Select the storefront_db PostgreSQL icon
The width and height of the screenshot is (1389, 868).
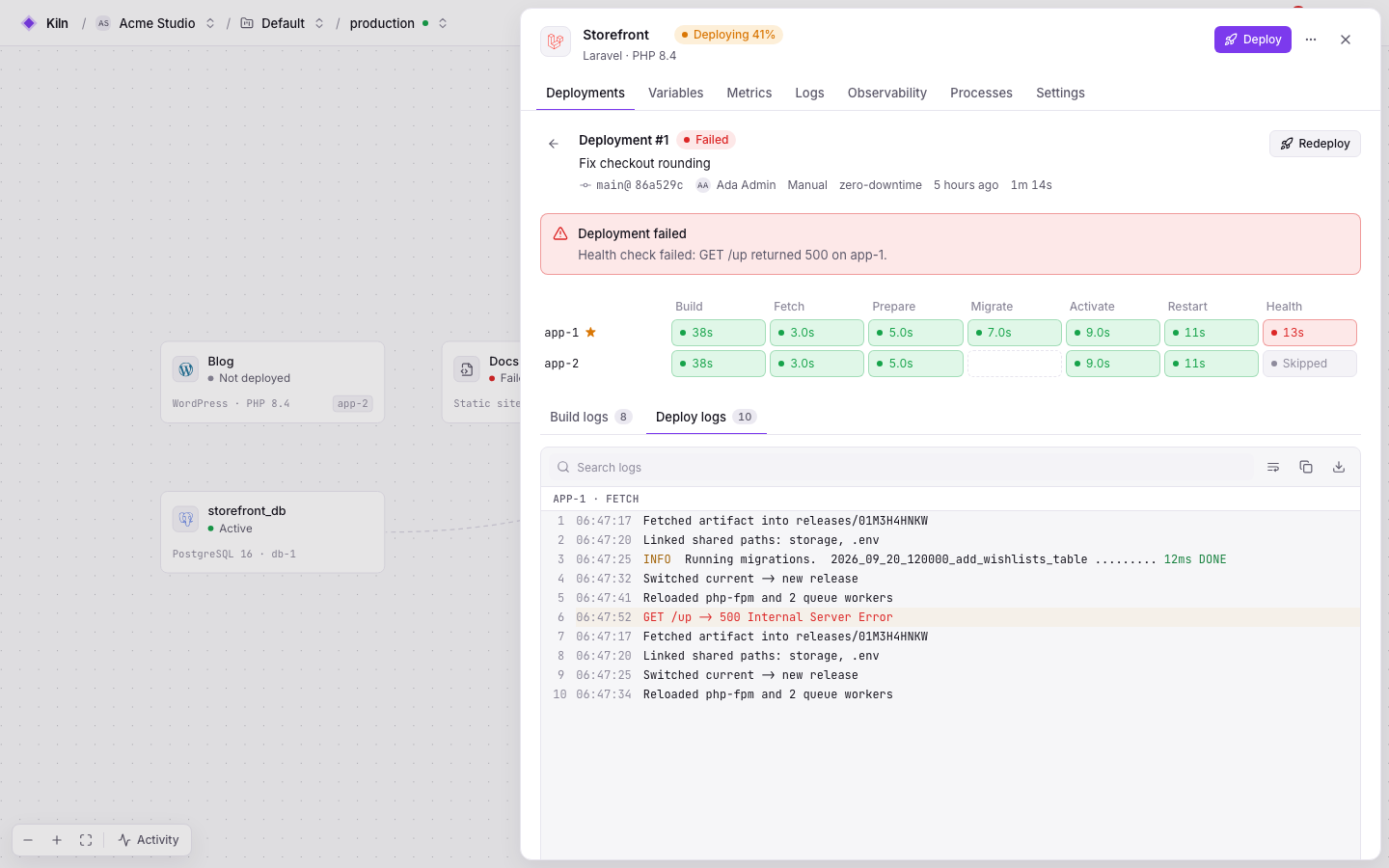[x=186, y=519]
